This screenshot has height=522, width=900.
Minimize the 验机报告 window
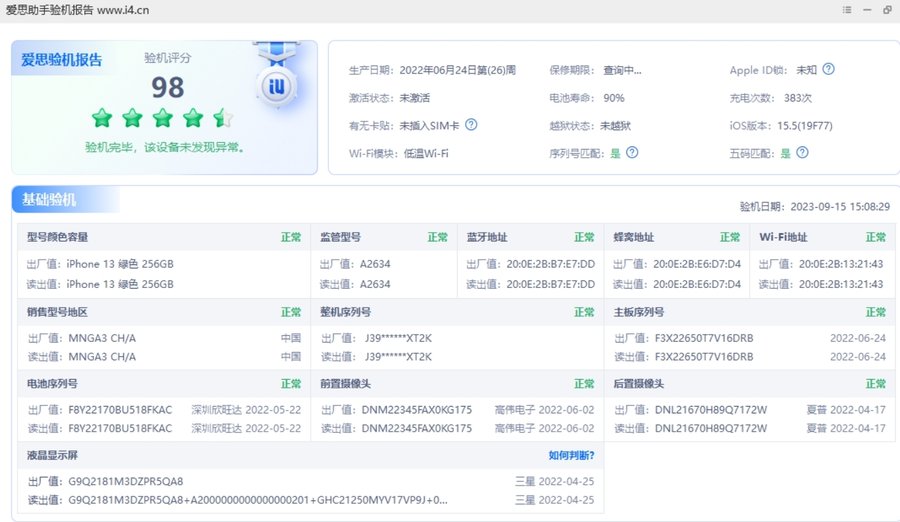pyautogui.click(x=867, y=10)
